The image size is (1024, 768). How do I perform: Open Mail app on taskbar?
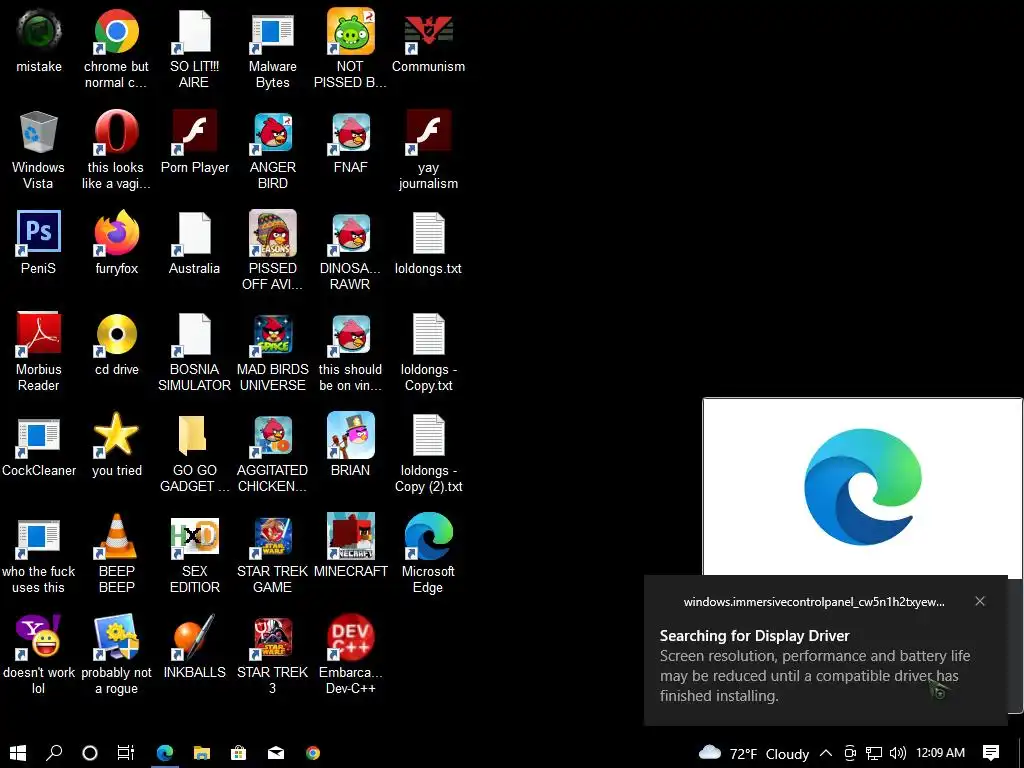point(276,753)
